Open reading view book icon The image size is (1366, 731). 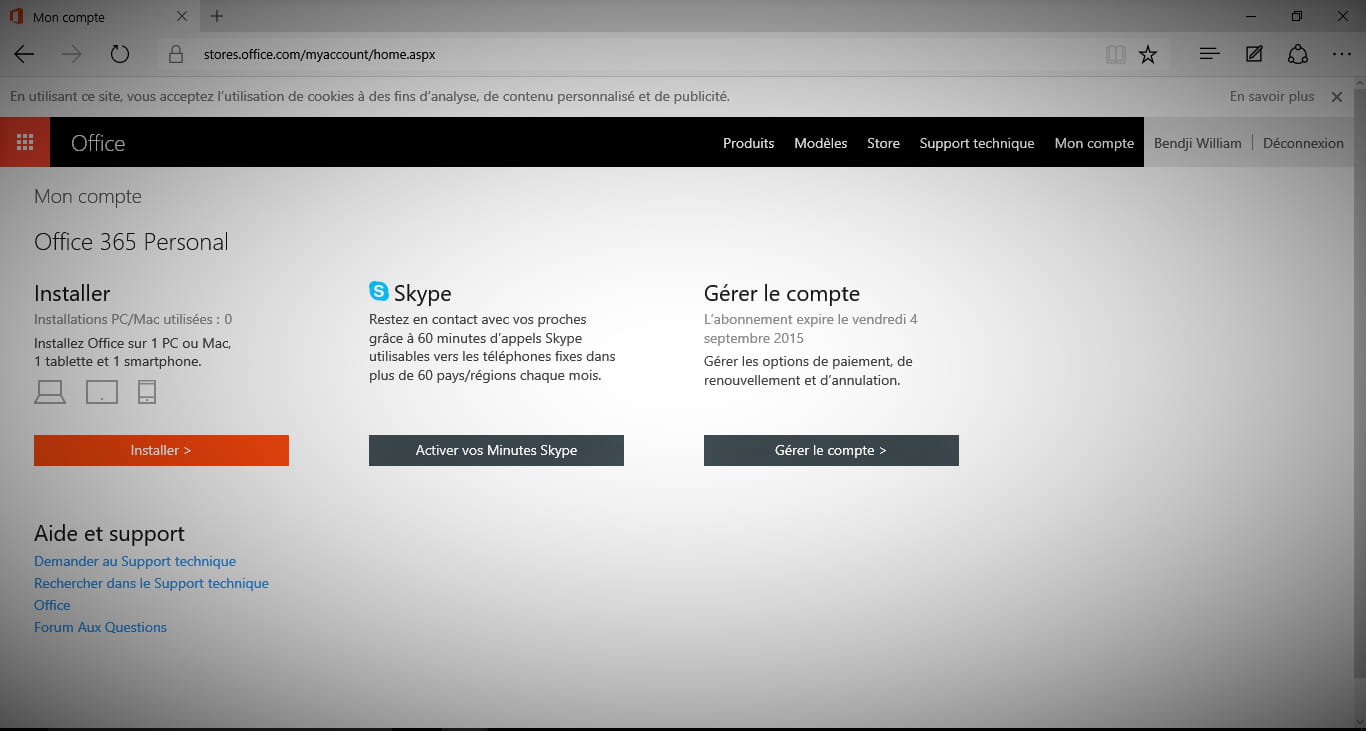point(1116,54)
